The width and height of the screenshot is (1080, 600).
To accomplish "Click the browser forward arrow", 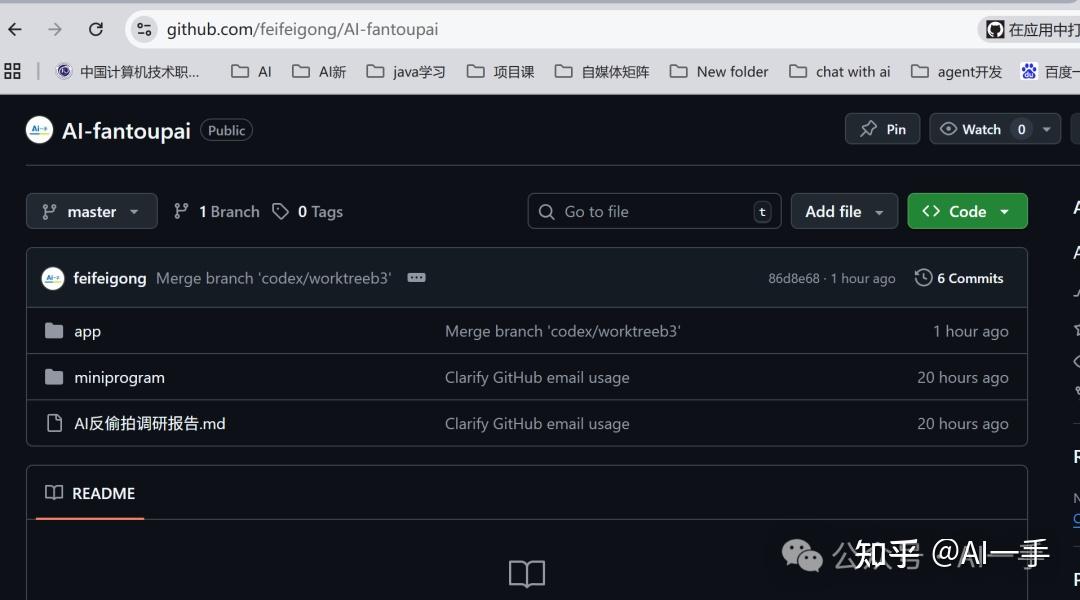I will tap(55, 30).
